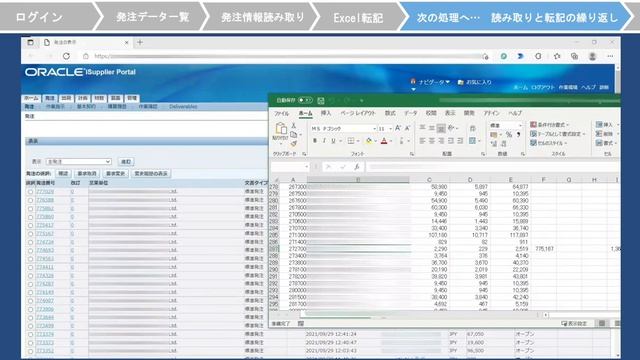Switch to the Excel Page Layout tab
The image size is (640, 360).
tap(358, 113)
